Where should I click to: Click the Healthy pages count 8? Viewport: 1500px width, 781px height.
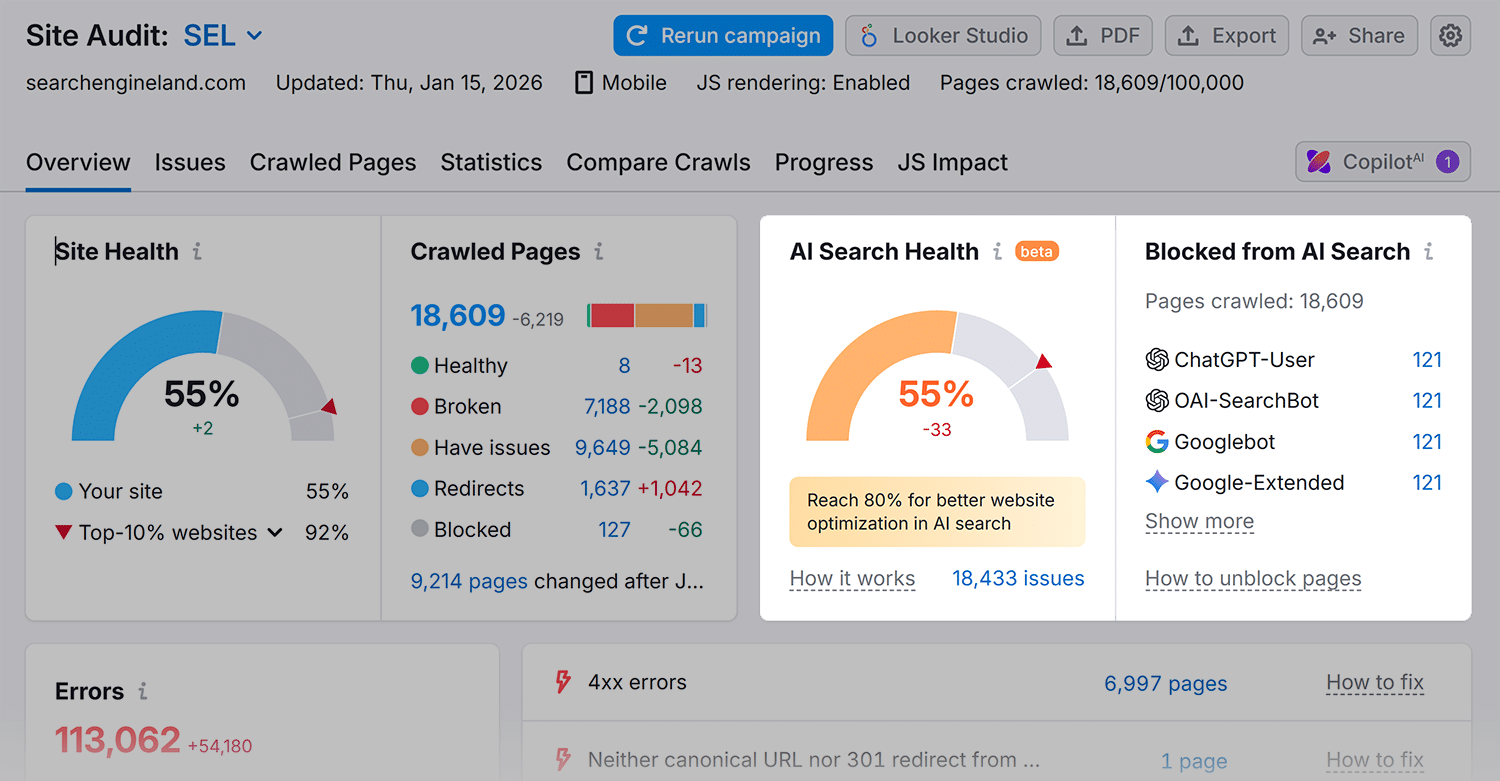pyautogui.click(x=624, y=366)
